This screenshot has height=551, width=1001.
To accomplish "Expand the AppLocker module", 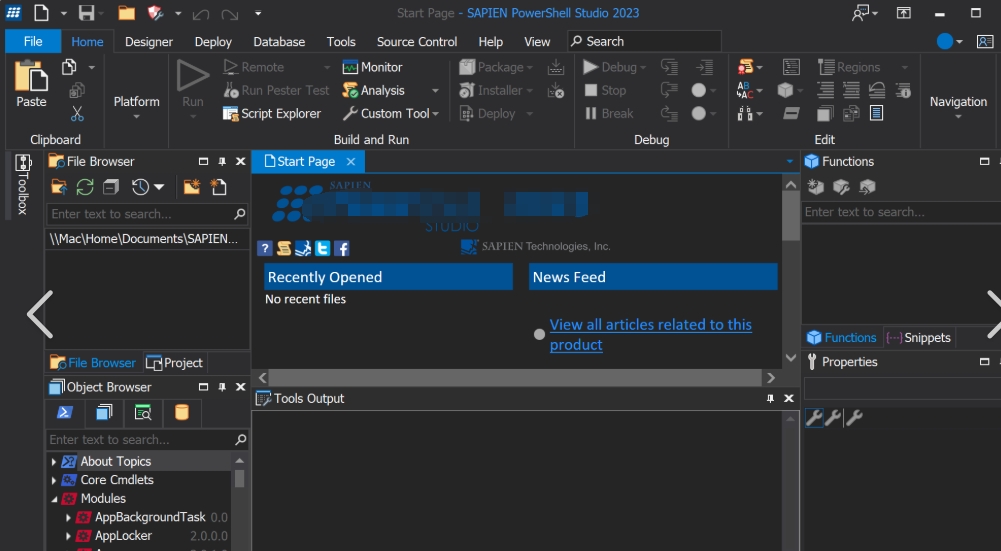I will [68, 536].
